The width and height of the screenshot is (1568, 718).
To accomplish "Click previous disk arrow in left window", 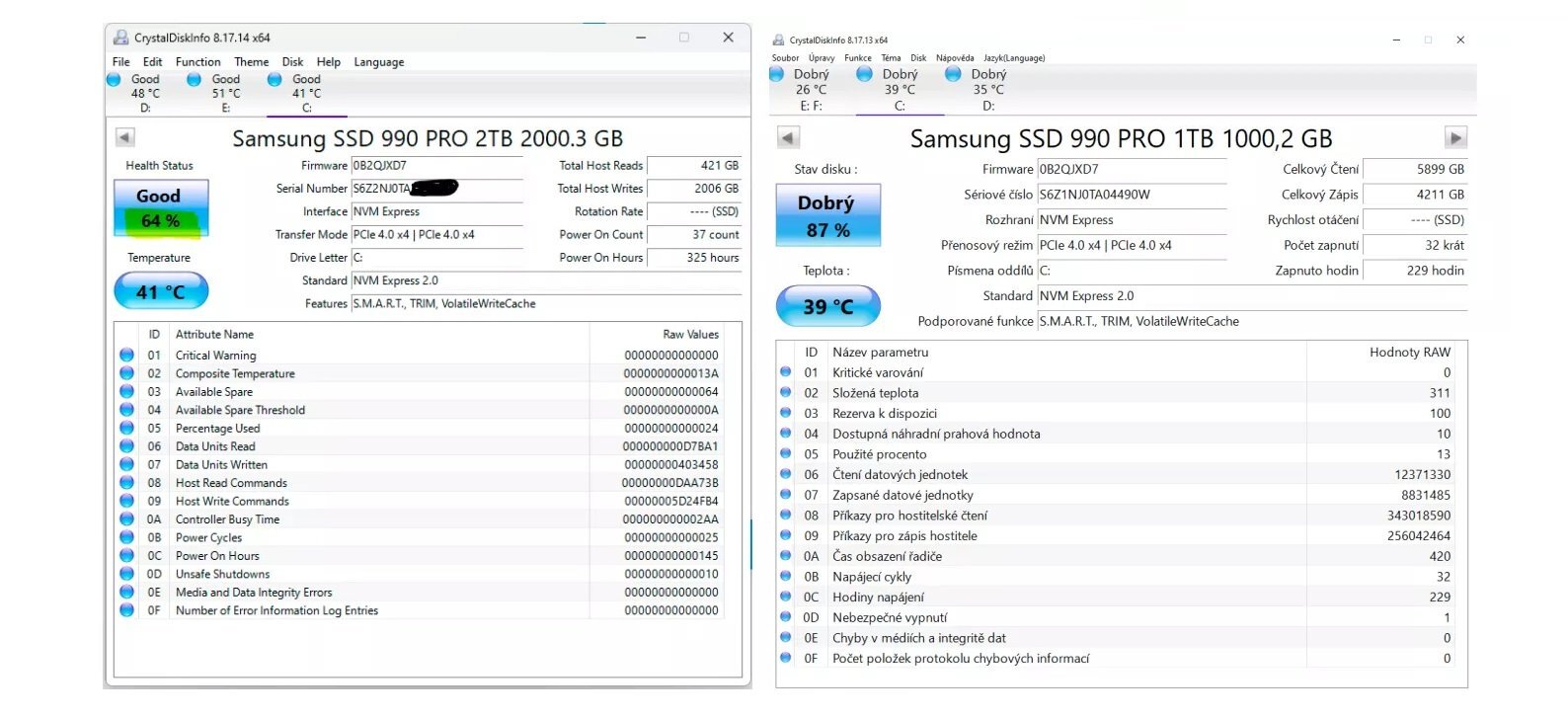I will click(x=124, y=137).
